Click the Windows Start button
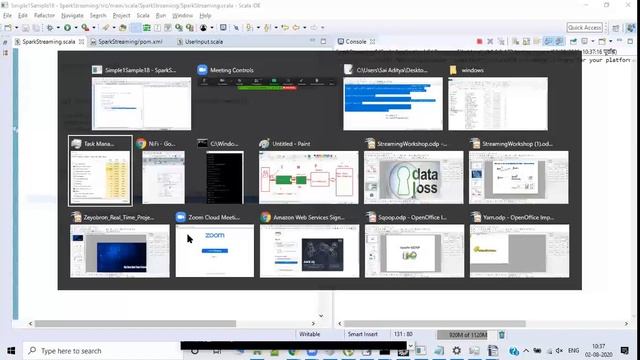 [11, 351]
